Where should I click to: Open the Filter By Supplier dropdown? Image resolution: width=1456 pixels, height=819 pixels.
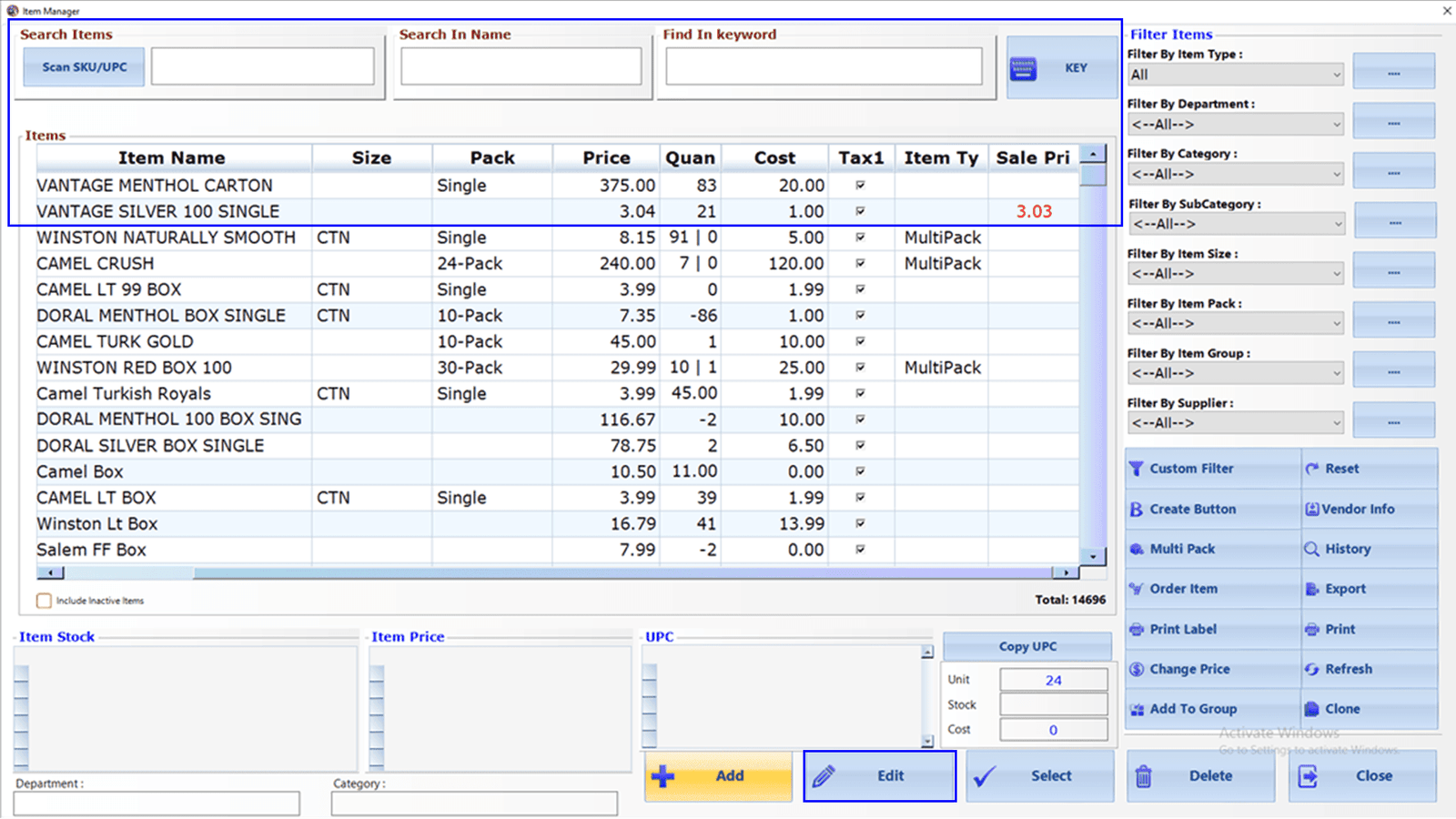1236,423
